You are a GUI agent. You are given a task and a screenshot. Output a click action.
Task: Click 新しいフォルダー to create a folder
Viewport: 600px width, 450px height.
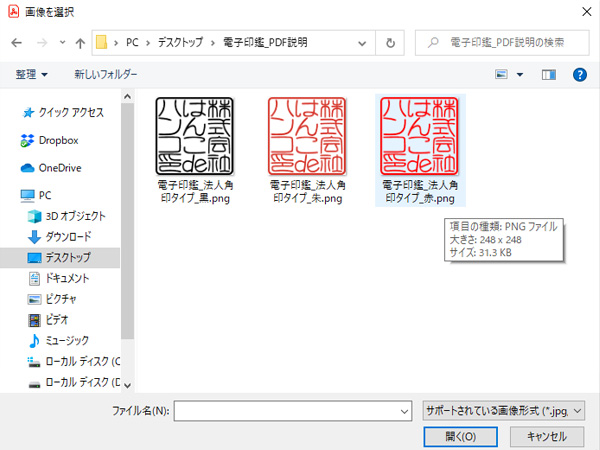click(105, 74)
